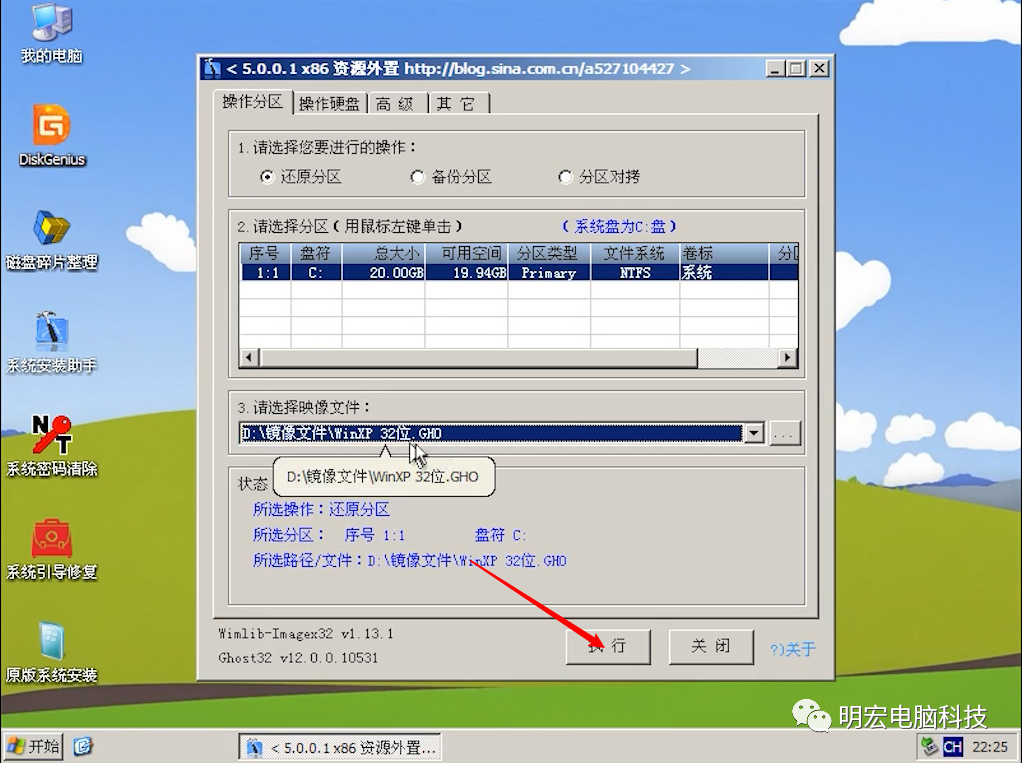Open the 我的电脑 desktop icon
The width and height of the screenshot is (1022, 763).
(x=51, y=24)
